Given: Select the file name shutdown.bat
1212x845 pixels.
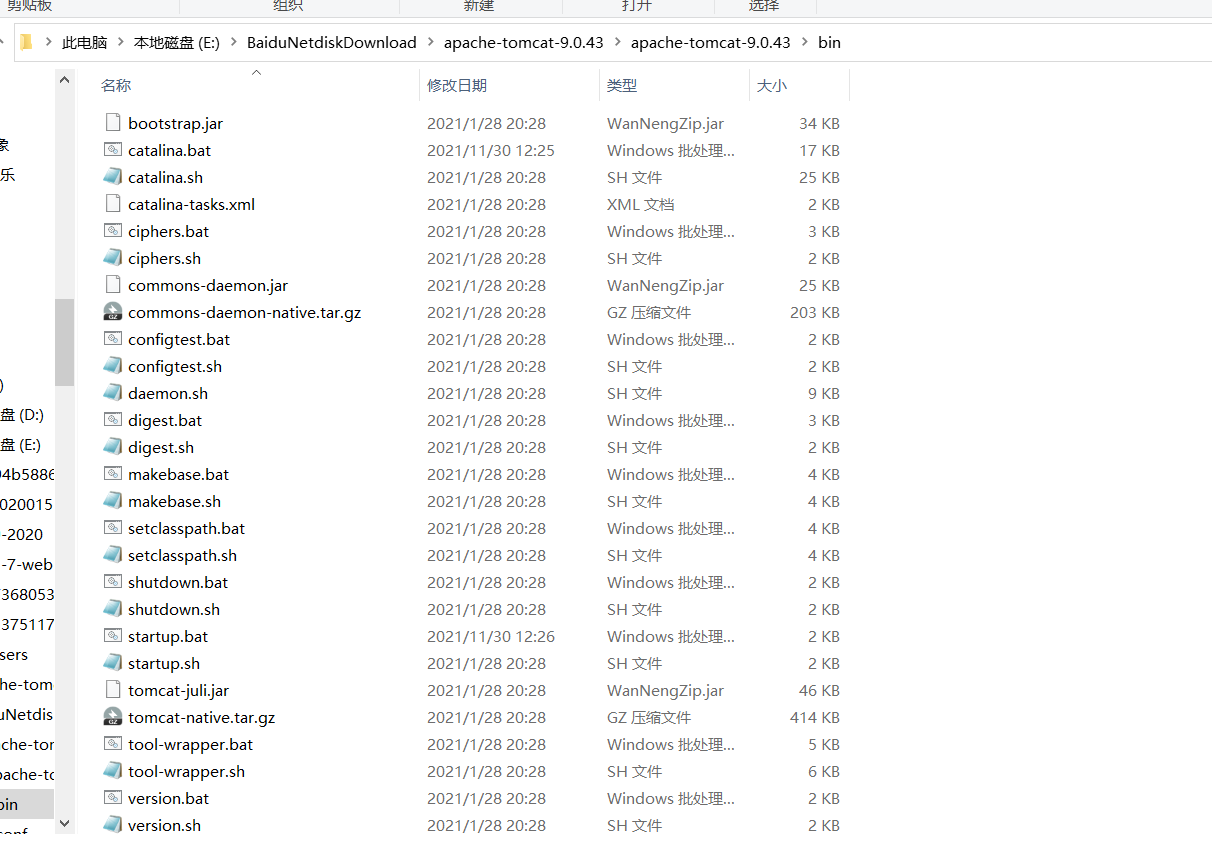Looking at the screenshot, I should [178, 582].
